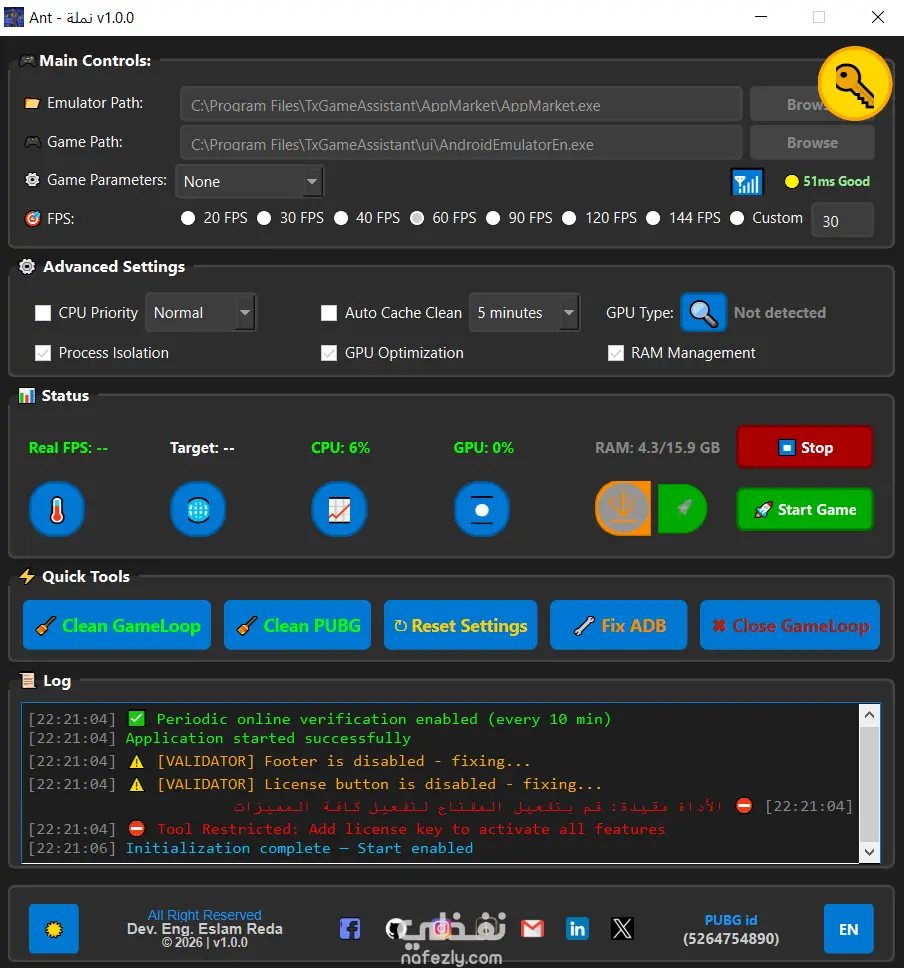The width and height of the screenshot is (904, 968).
Task: Select 60 FPS radio option
Action: 443,218
